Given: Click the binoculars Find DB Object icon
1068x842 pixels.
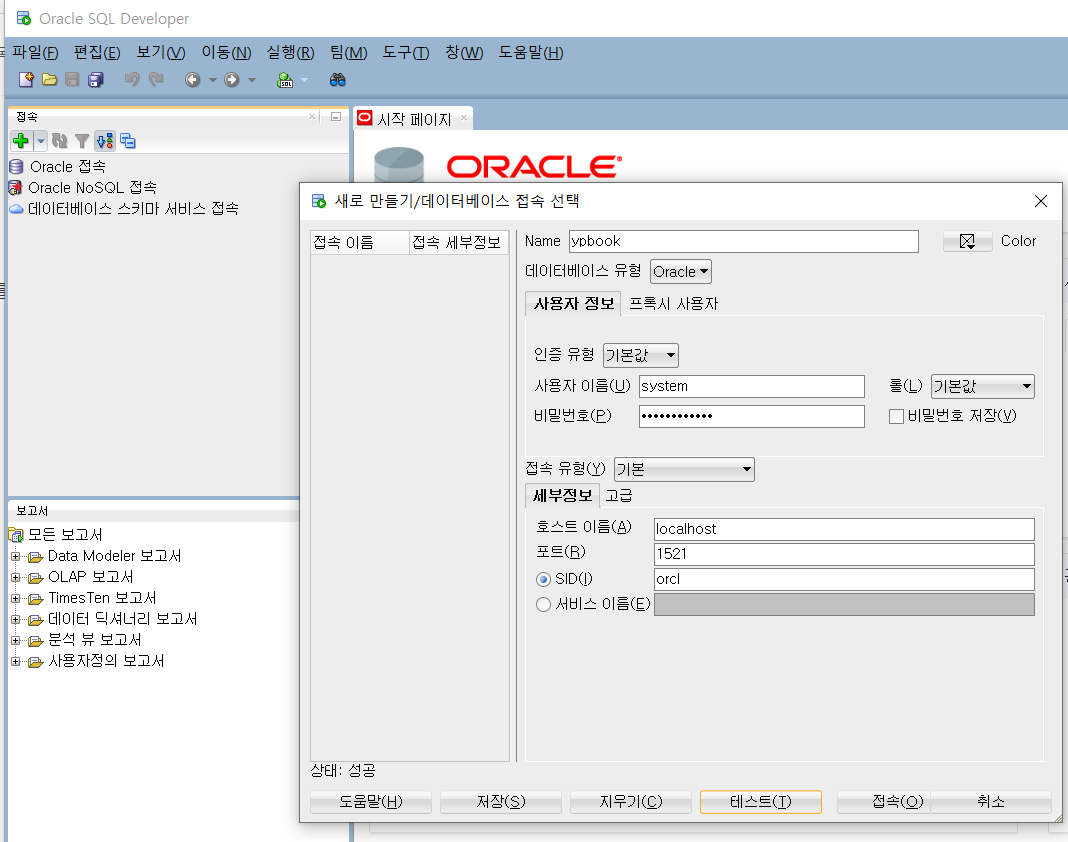Looking at the screenshot, I should (338, 80).
